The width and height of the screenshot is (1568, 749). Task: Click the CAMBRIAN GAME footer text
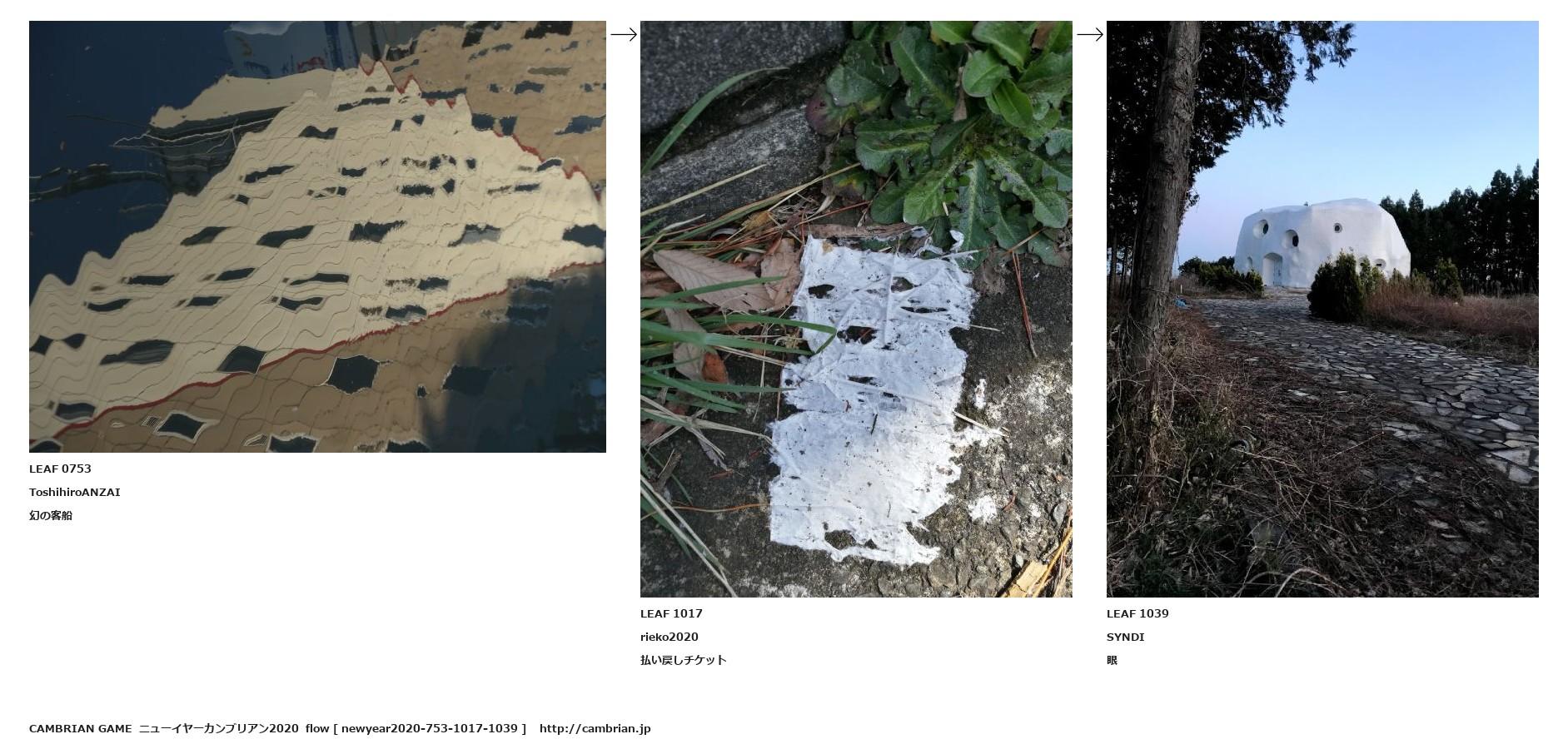[81, 728]
